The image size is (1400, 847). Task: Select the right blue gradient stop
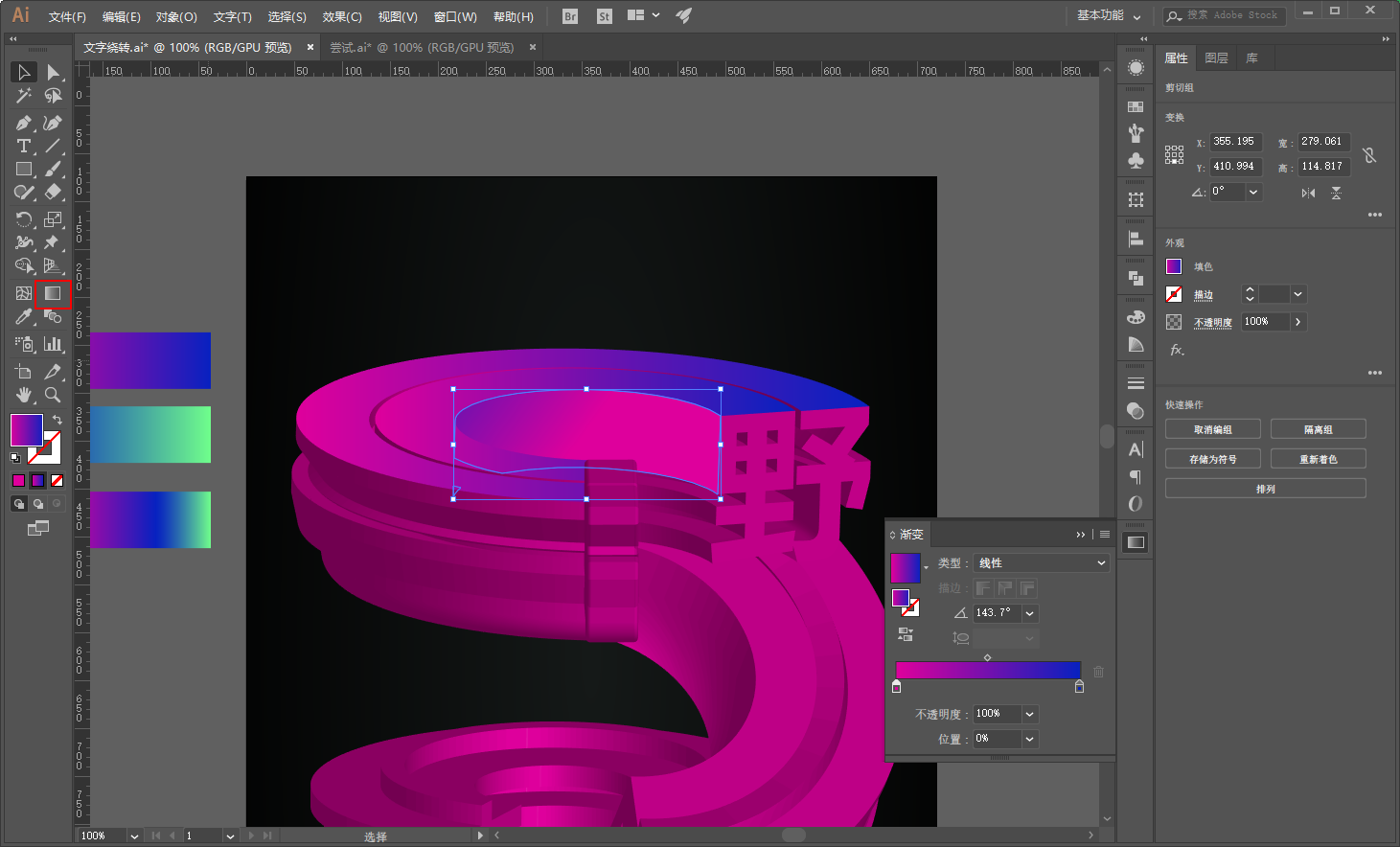pos(1079,687)
